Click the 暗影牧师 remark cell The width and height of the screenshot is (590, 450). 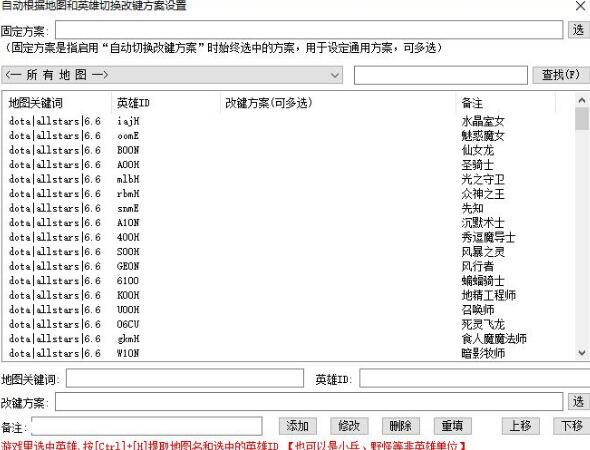tap(483, 353)
